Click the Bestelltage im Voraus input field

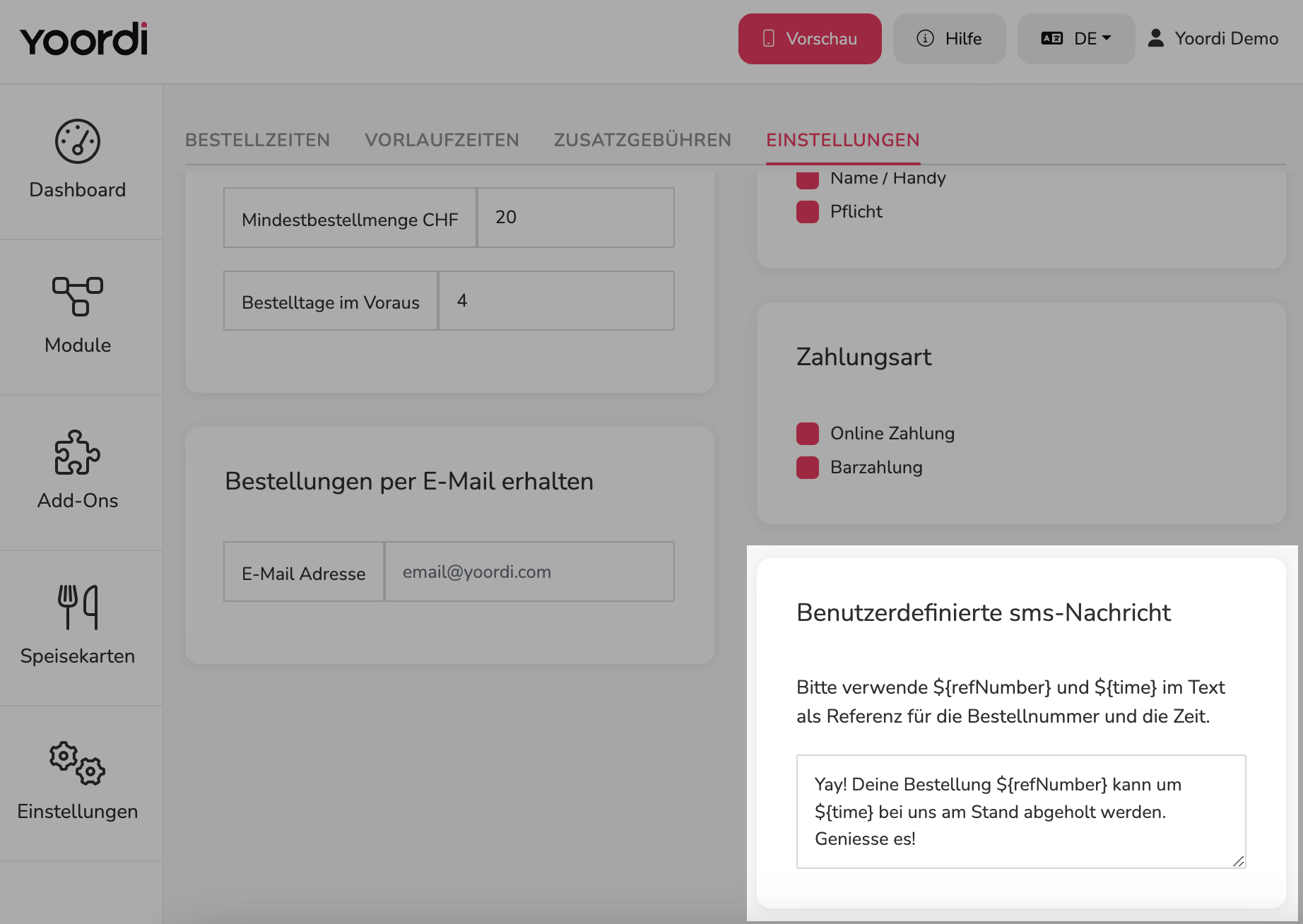tap(556, 301)
